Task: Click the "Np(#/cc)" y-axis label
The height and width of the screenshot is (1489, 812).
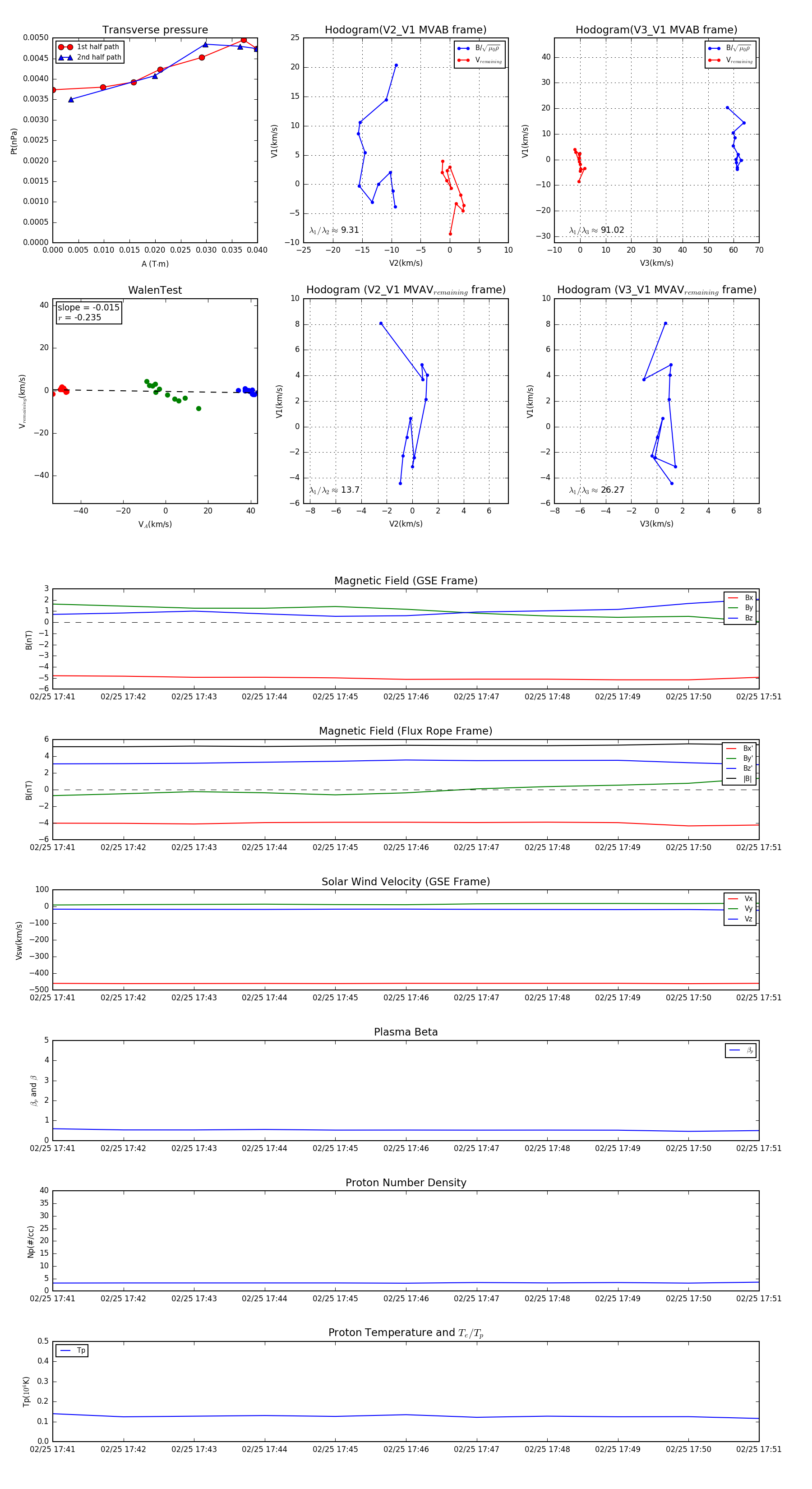Action: point(31,1242)
